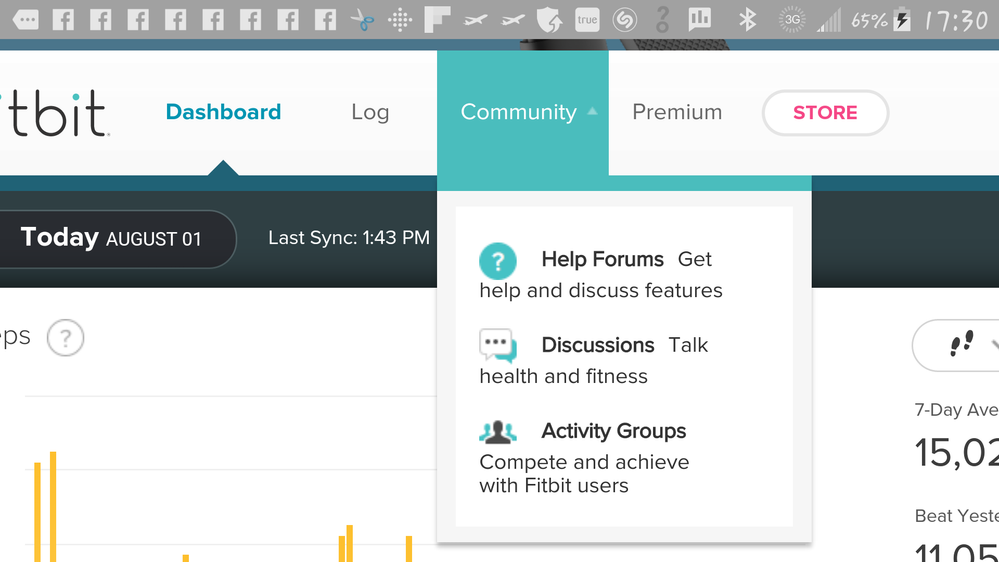Click the 7-Day Average label

click(x=956, y=410)
